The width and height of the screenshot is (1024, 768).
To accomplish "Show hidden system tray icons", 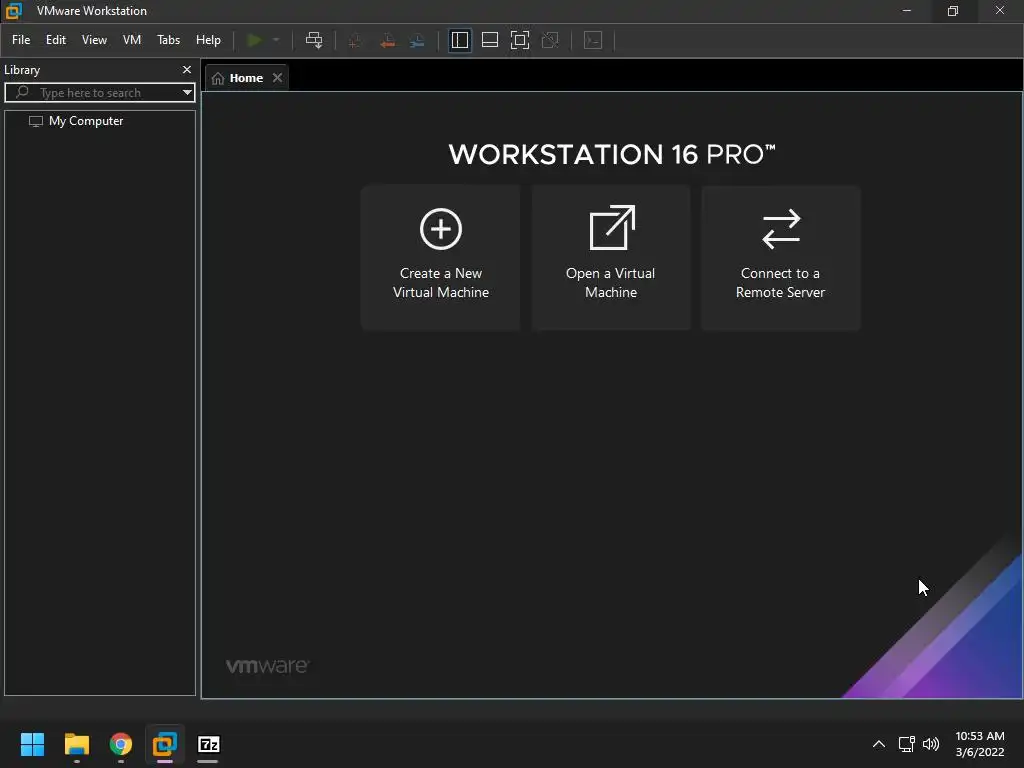I will click(x=879, y=744).
